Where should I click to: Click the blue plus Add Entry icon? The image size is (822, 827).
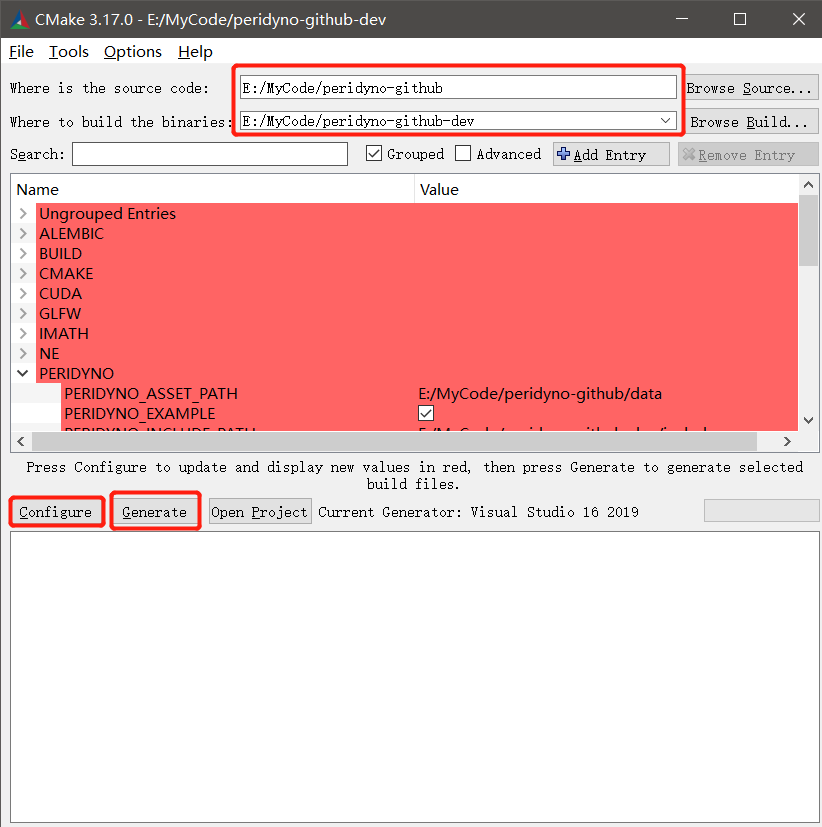click(x=564, y=155)
